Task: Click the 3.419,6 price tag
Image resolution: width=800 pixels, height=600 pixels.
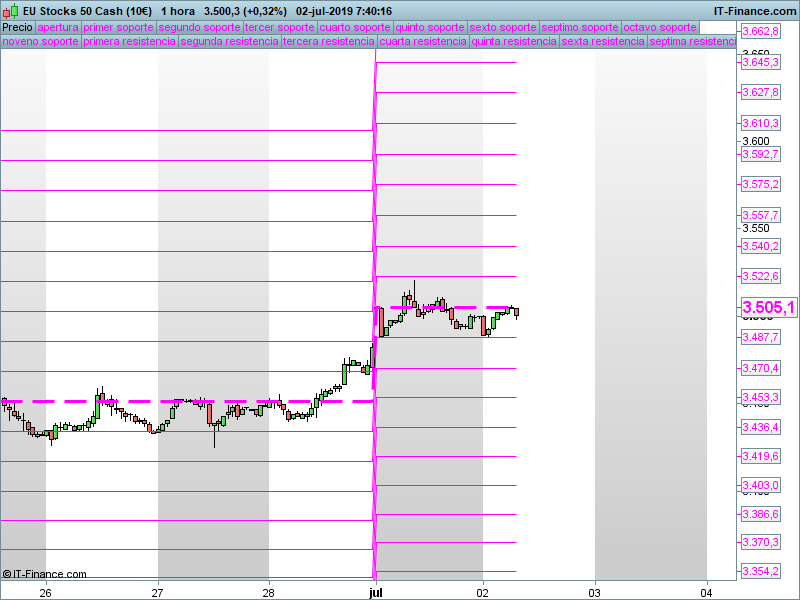Action: 760,456
